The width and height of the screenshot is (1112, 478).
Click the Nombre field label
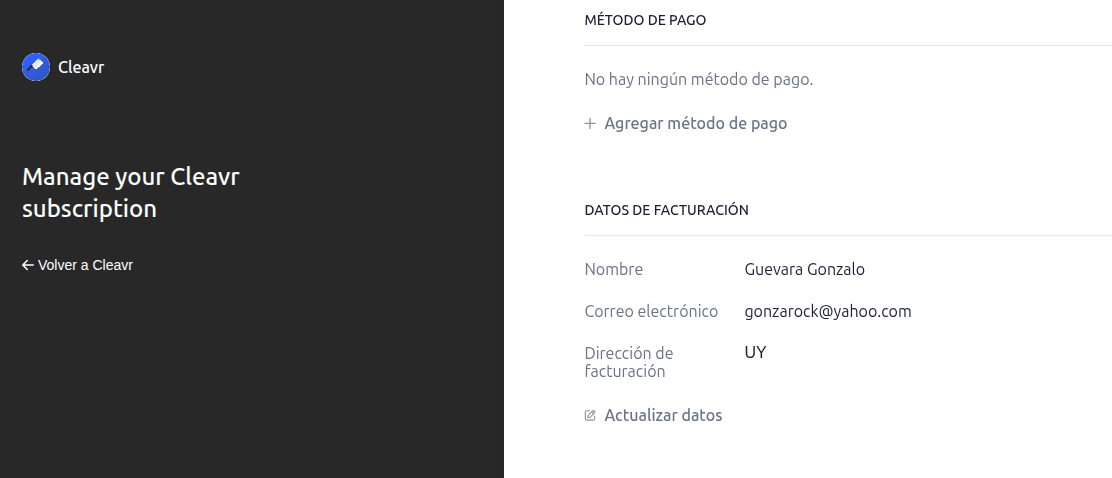[613, 269]
